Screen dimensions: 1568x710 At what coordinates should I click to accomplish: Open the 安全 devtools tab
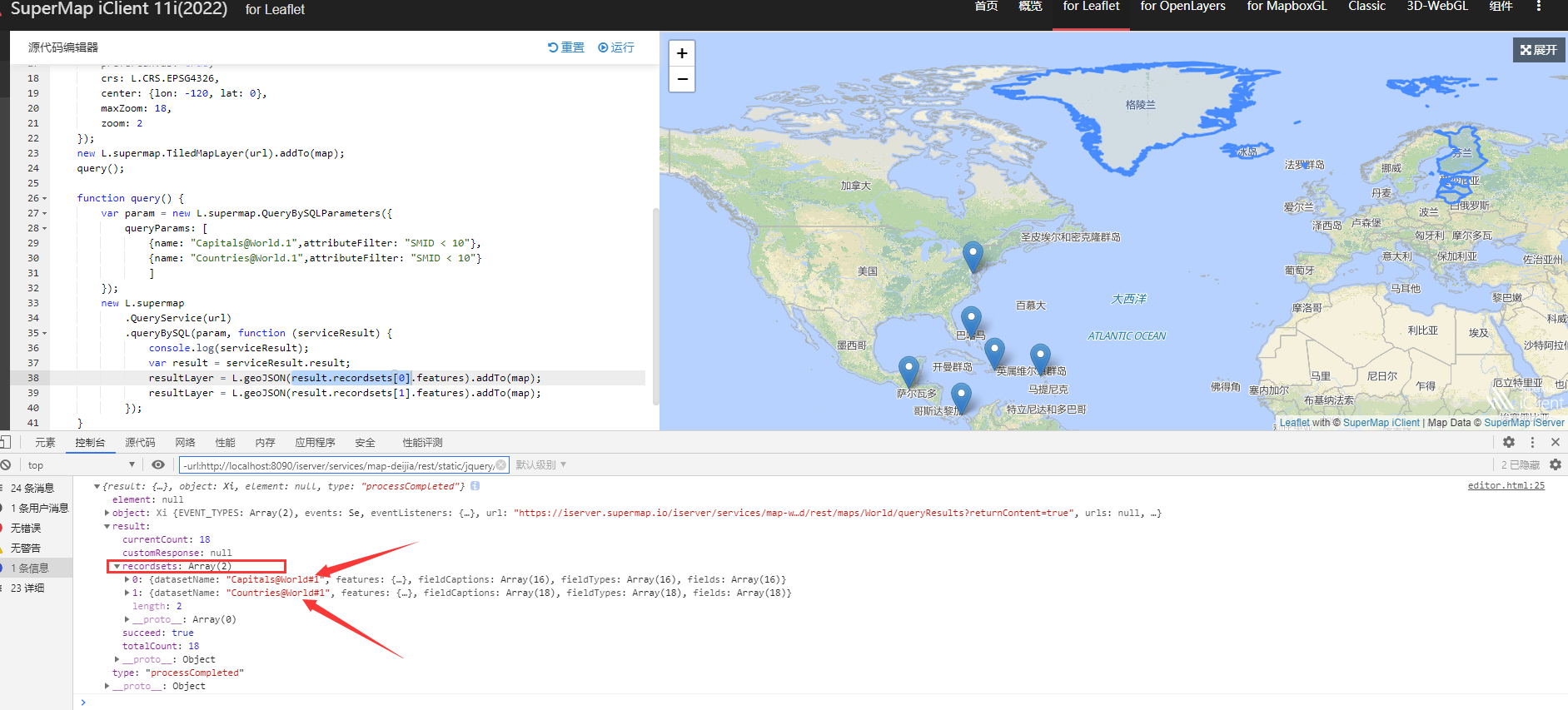pyautogui.click(x=365, y=443)
